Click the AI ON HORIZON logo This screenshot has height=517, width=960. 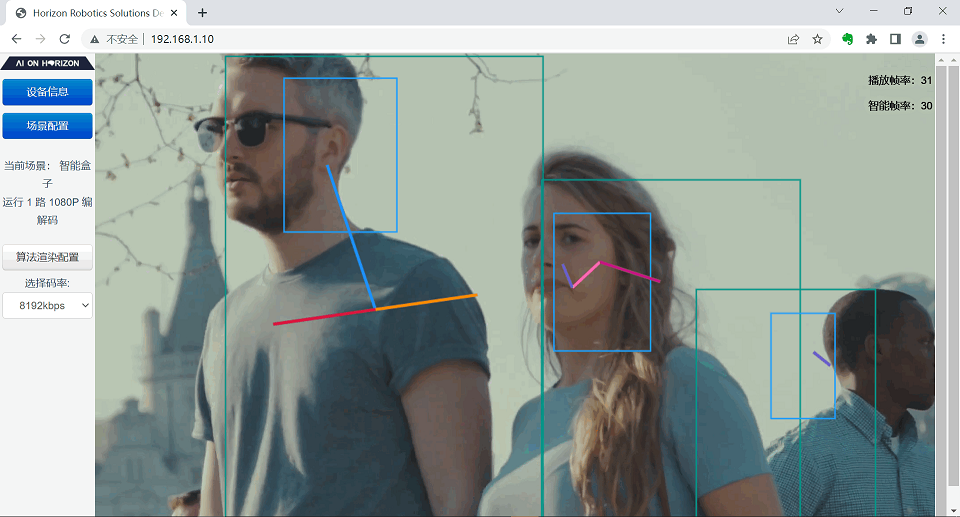(48, 63)
